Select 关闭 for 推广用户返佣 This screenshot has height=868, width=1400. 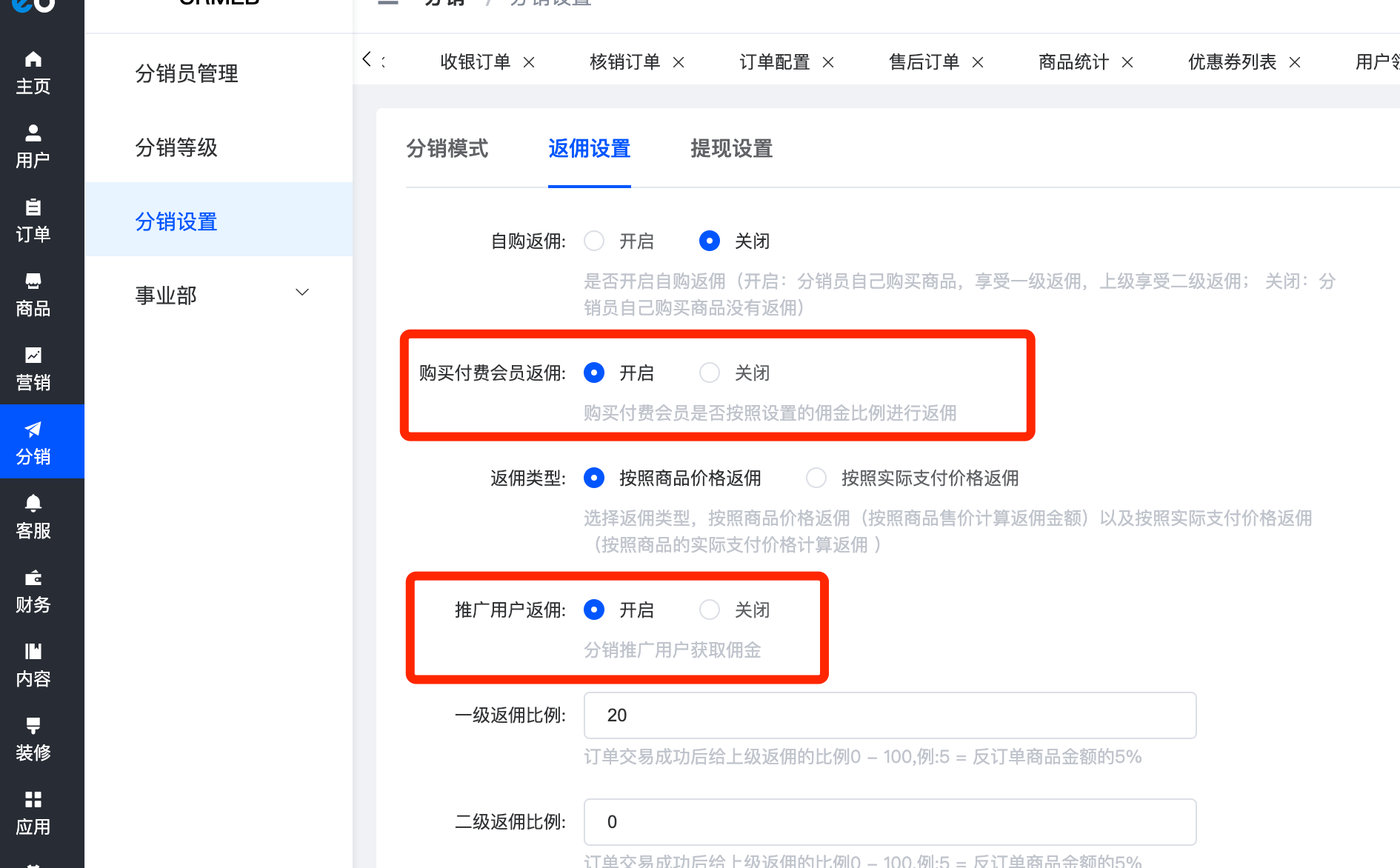pos(710,610)
